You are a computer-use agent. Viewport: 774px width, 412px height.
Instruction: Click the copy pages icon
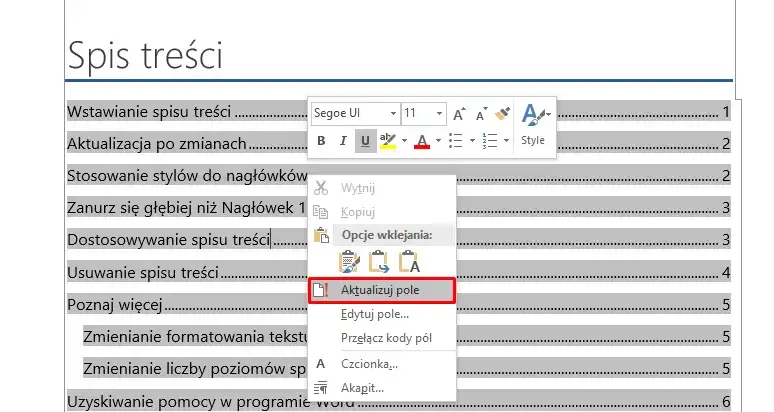[x=321, y=212]
